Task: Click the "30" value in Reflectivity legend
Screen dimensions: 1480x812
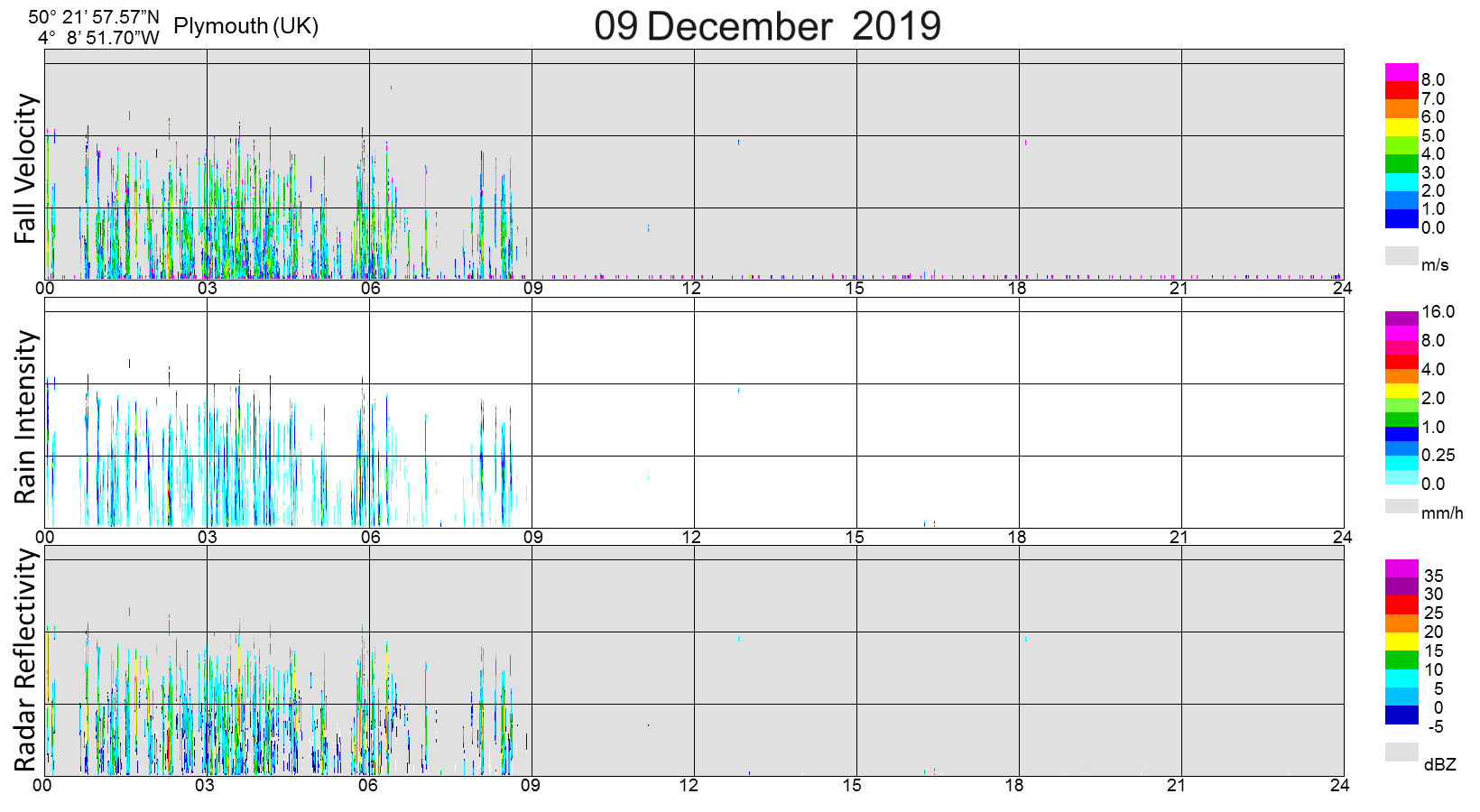Action: [x=1434, y=594]
